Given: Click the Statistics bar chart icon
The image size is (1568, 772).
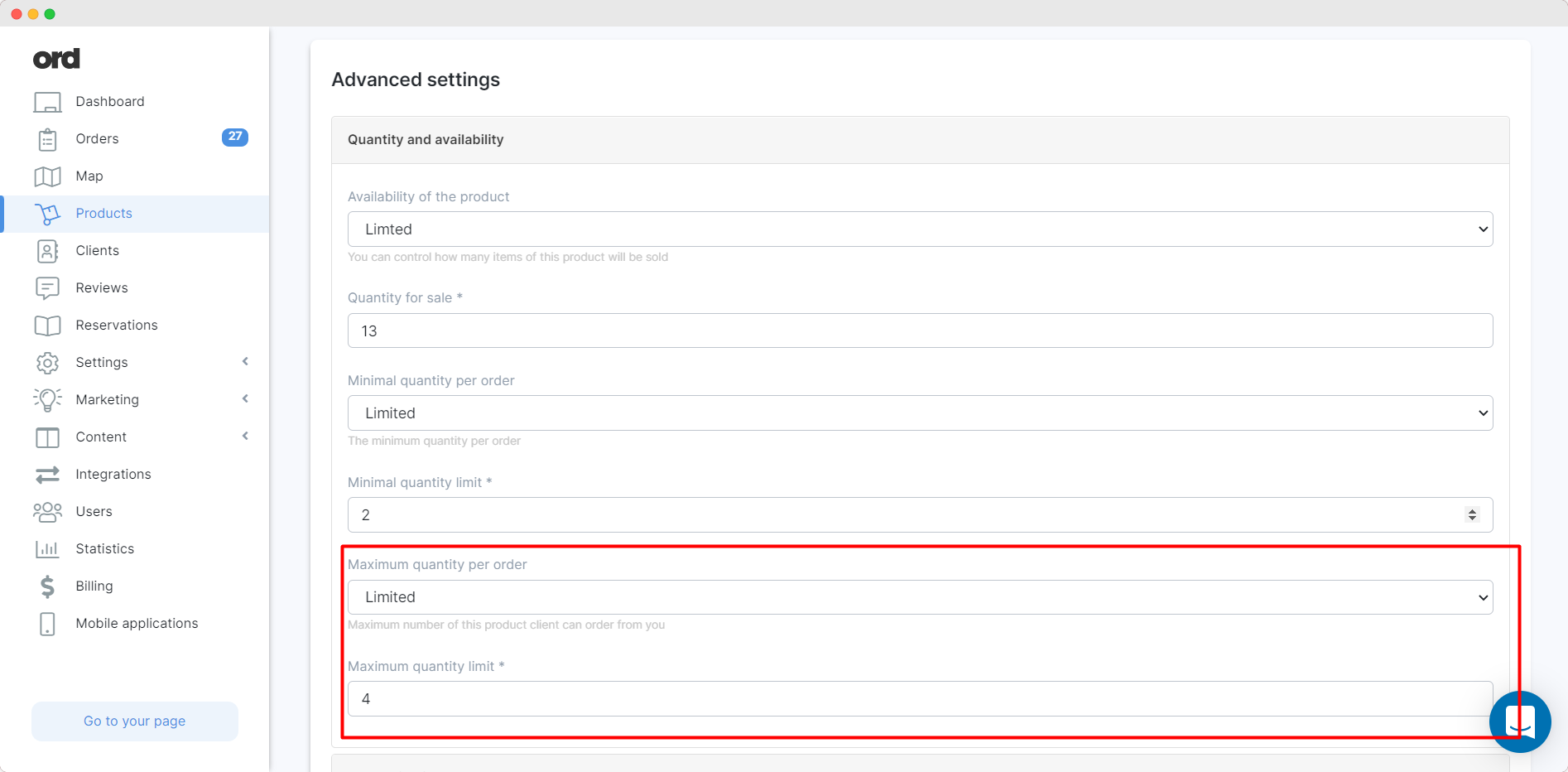Looking at the screenshot, I should point(47,549).
